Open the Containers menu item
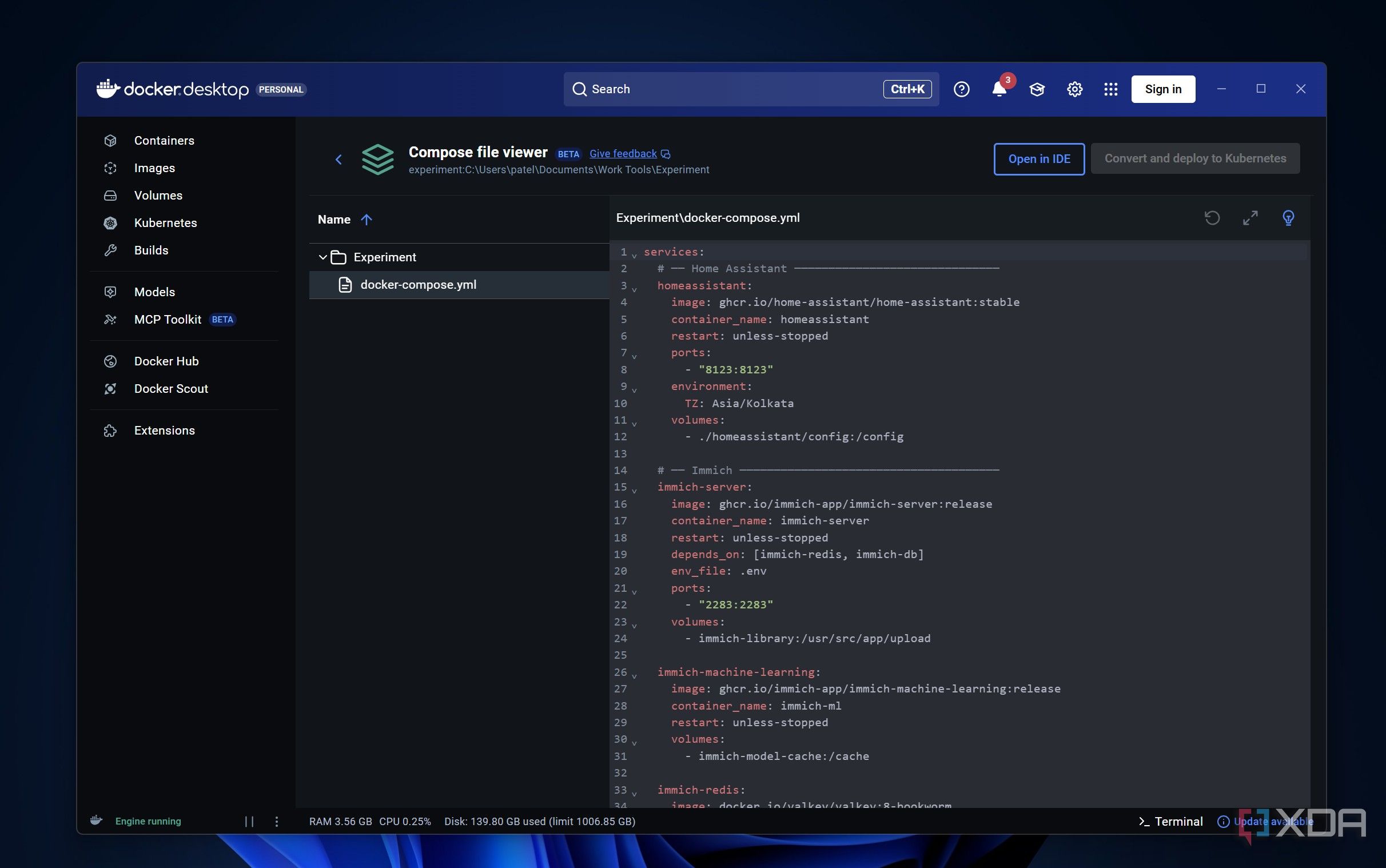The image size is (1386, 868). click(184, 141)
